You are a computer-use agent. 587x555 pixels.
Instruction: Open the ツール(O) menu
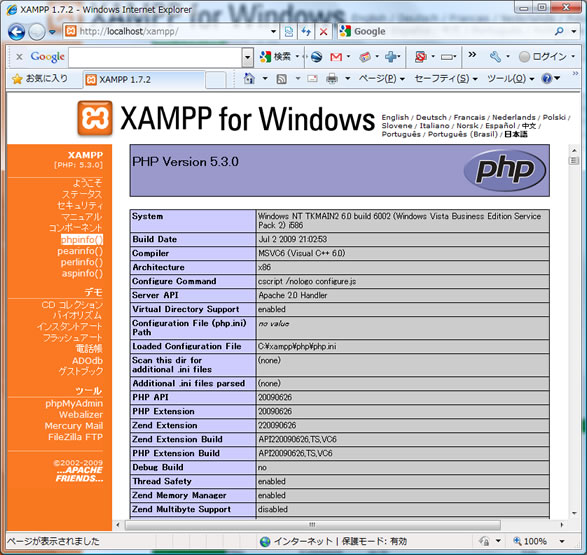coord(511,79)
